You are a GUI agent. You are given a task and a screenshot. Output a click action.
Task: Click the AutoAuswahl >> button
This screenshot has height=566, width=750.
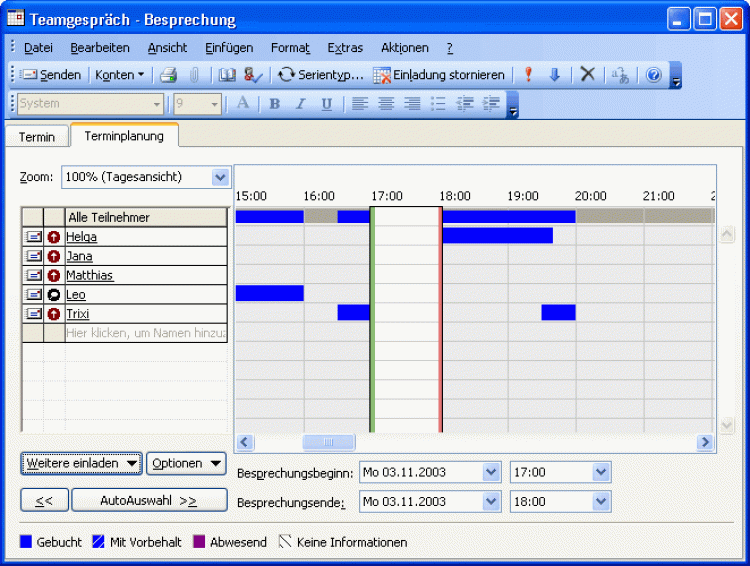(x=148, y=500)
